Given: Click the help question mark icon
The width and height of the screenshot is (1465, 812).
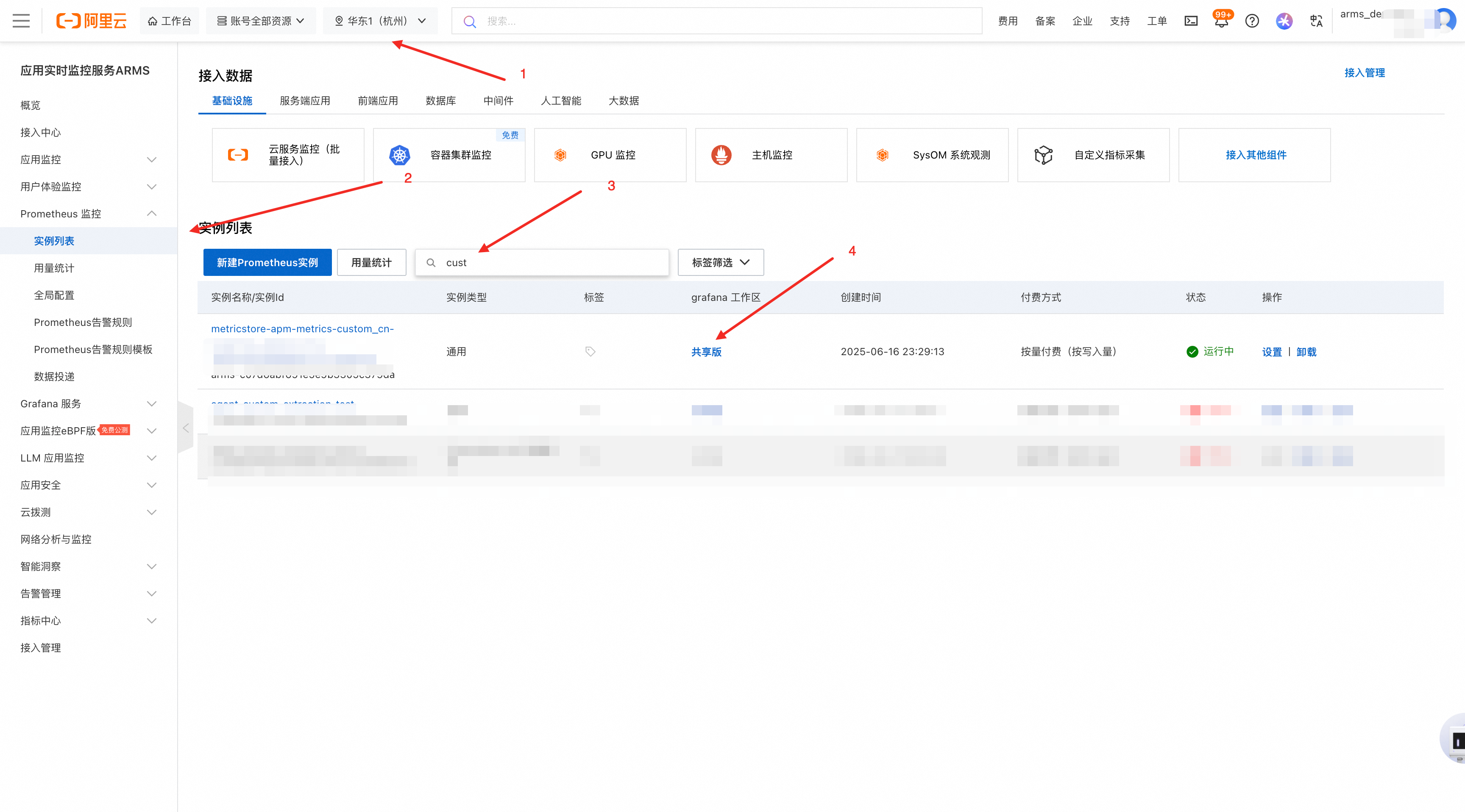Looking at the screenshot, I should click(x=1252, y=21).
